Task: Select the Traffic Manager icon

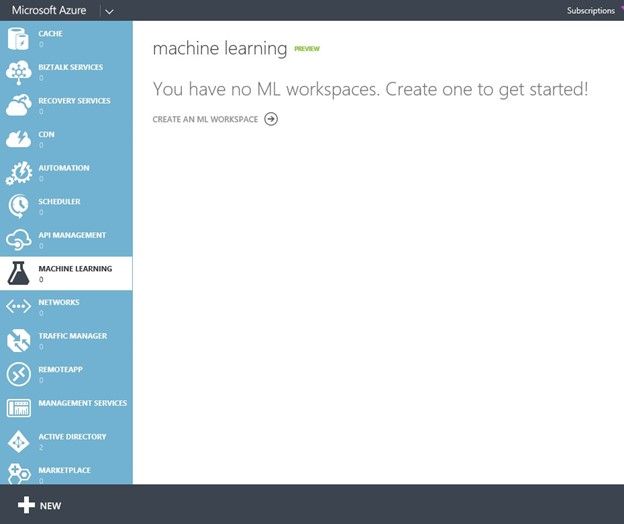Action: coord(18,340)
